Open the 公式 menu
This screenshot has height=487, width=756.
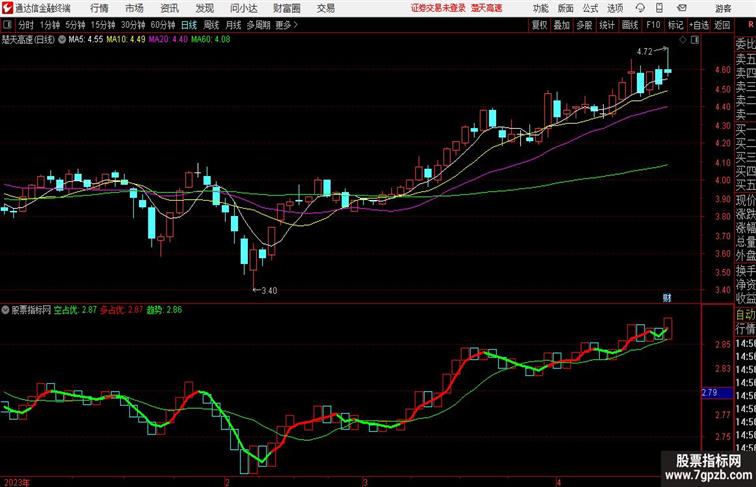(590, 8)
